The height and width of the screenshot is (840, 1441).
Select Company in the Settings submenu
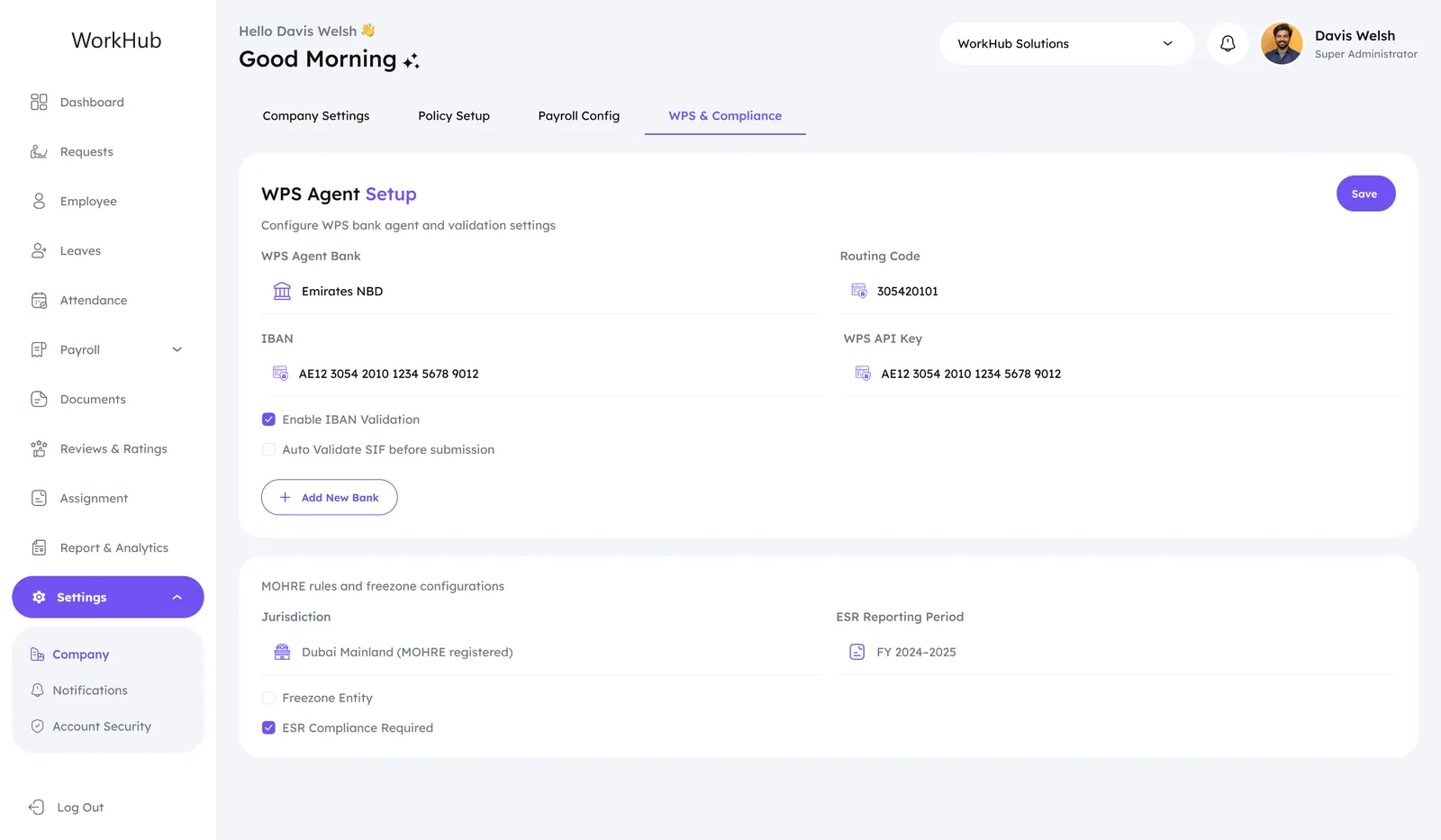click(81, 655)
